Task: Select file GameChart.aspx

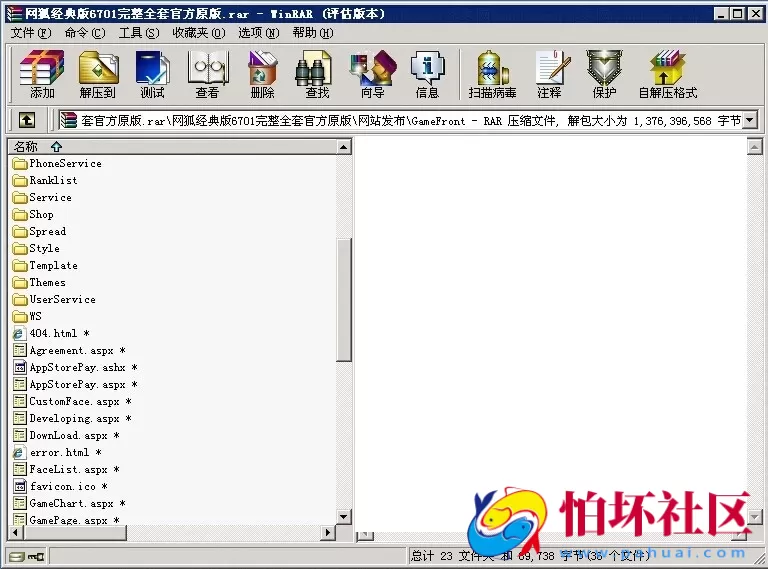Action: coord(69,503)
